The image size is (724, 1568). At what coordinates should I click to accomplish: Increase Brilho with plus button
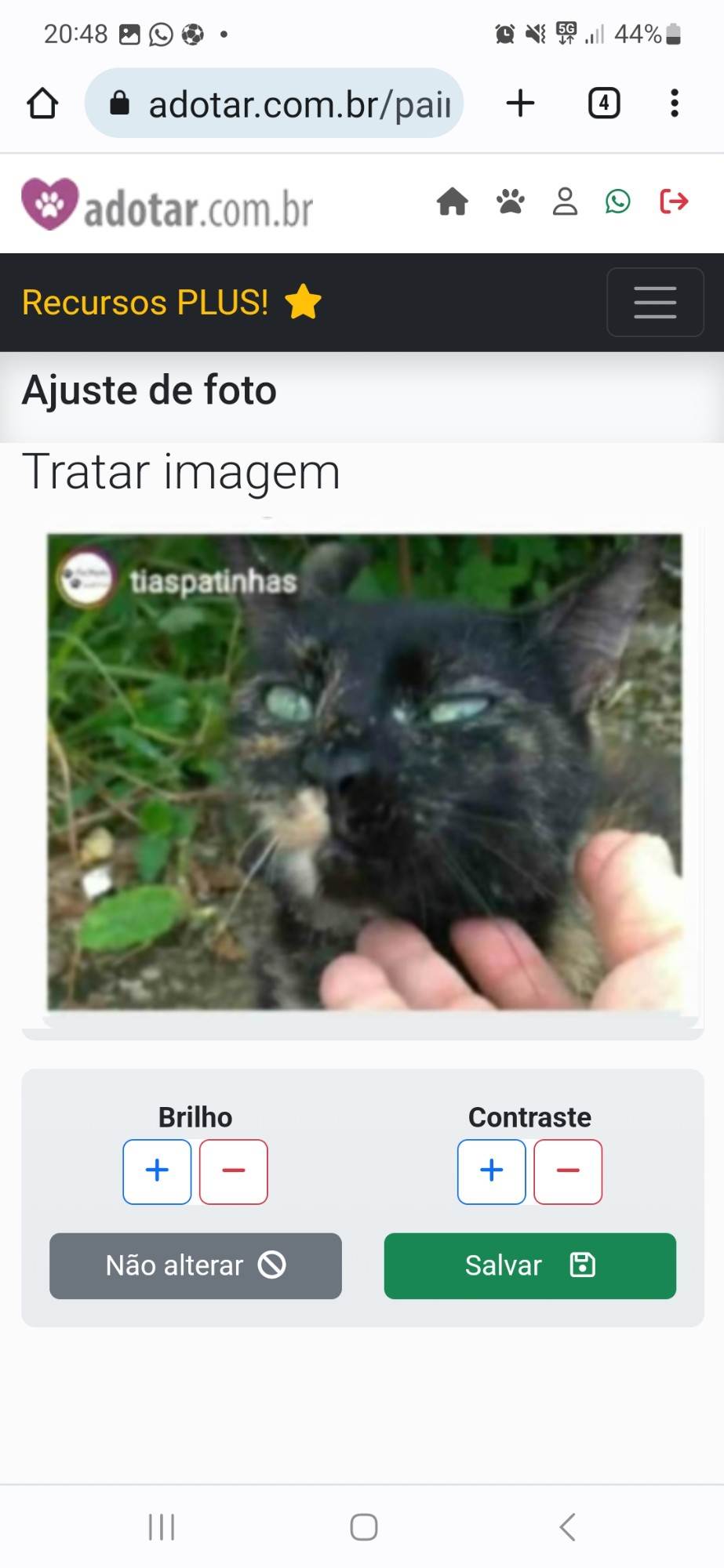coord(157,1171)
